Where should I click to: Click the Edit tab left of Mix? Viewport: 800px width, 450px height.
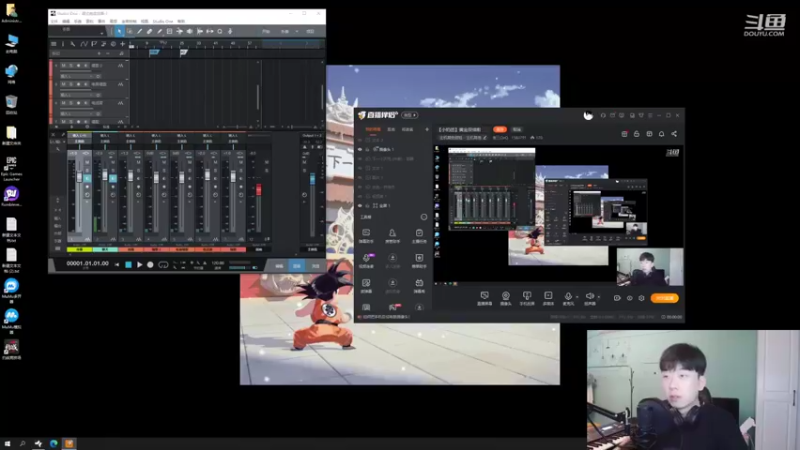(279, 266)
